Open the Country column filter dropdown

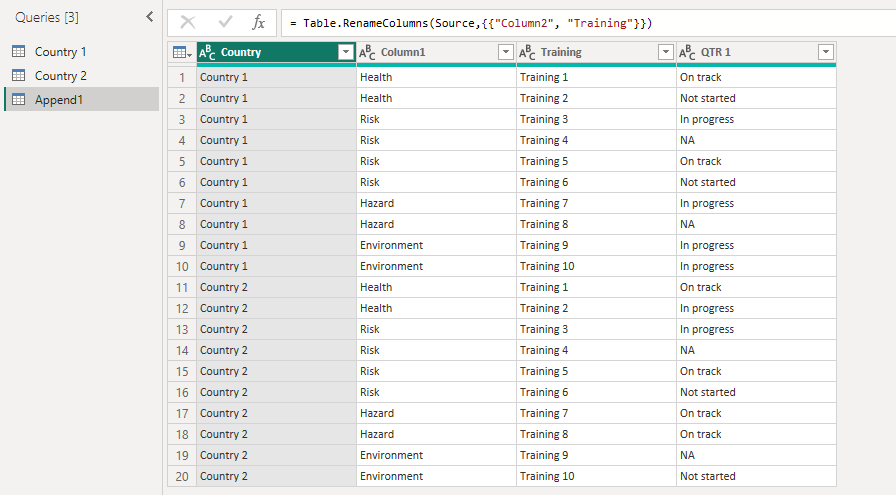coord(346,53)
